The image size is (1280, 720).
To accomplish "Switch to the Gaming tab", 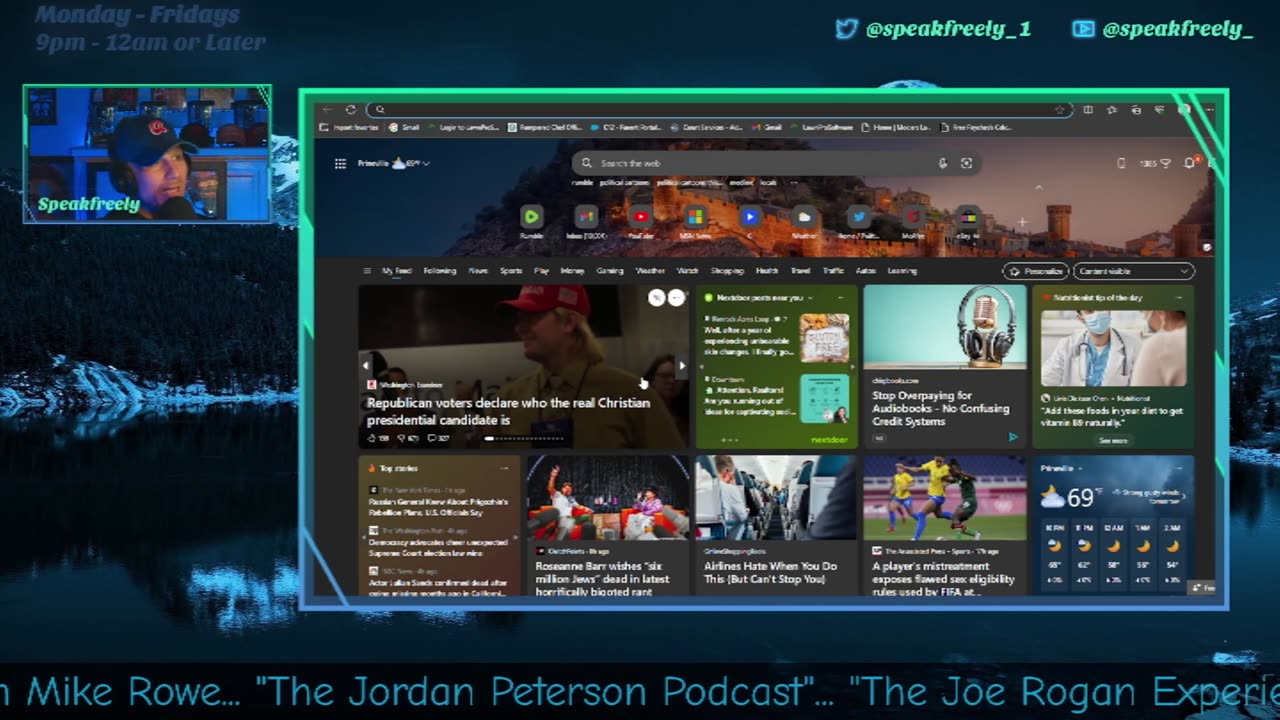I will tap(610, 271).
